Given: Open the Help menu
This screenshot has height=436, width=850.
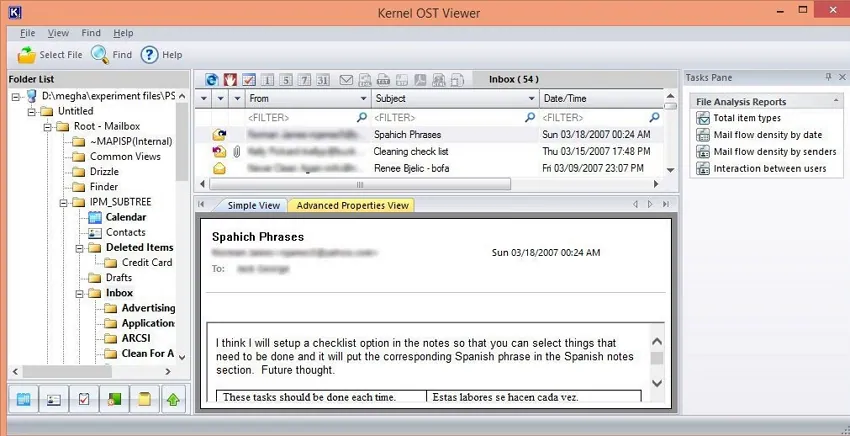Looking at the screenshot, I should coord(123,33).
